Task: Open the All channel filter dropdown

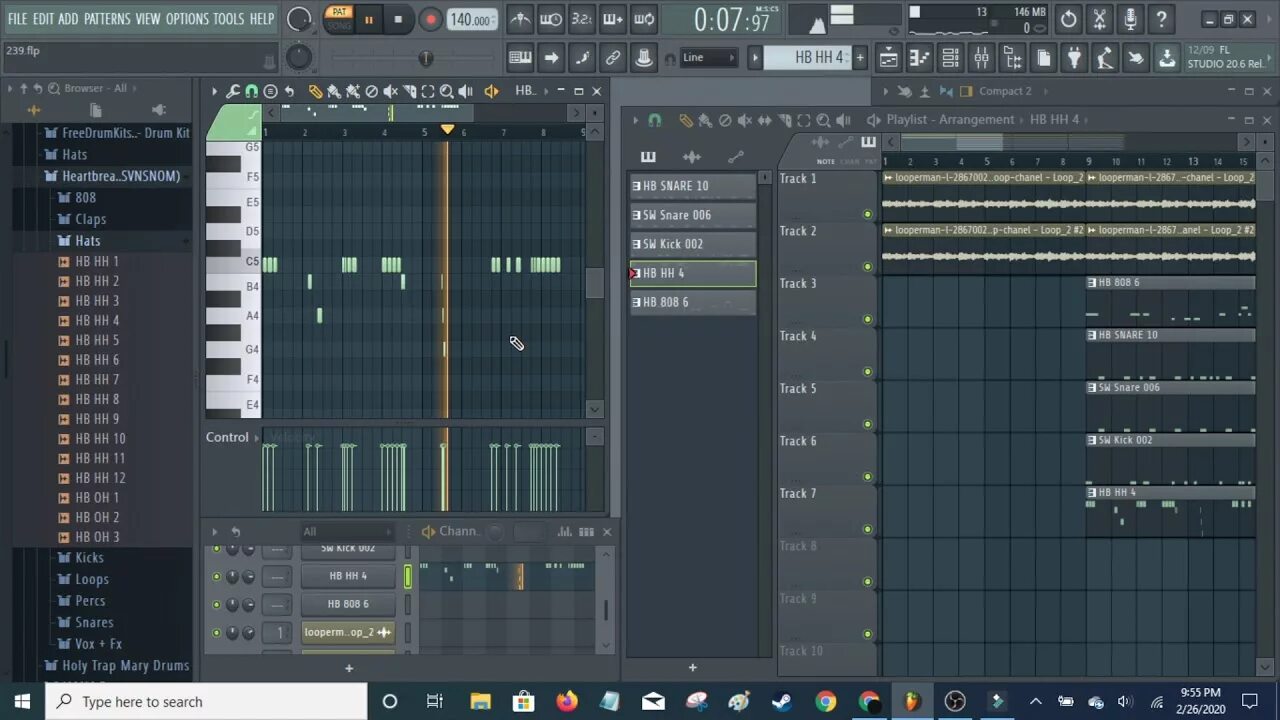Action: (x=347, y=532)
